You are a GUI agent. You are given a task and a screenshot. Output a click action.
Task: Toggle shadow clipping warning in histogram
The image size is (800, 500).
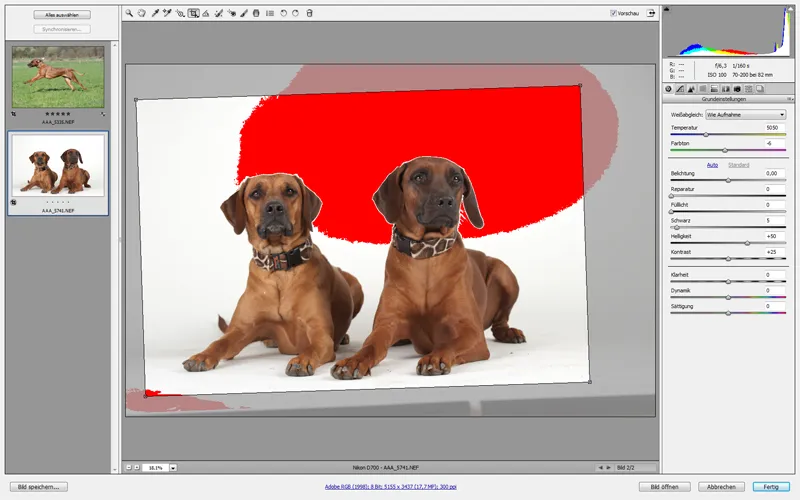(x=666, y=9)
